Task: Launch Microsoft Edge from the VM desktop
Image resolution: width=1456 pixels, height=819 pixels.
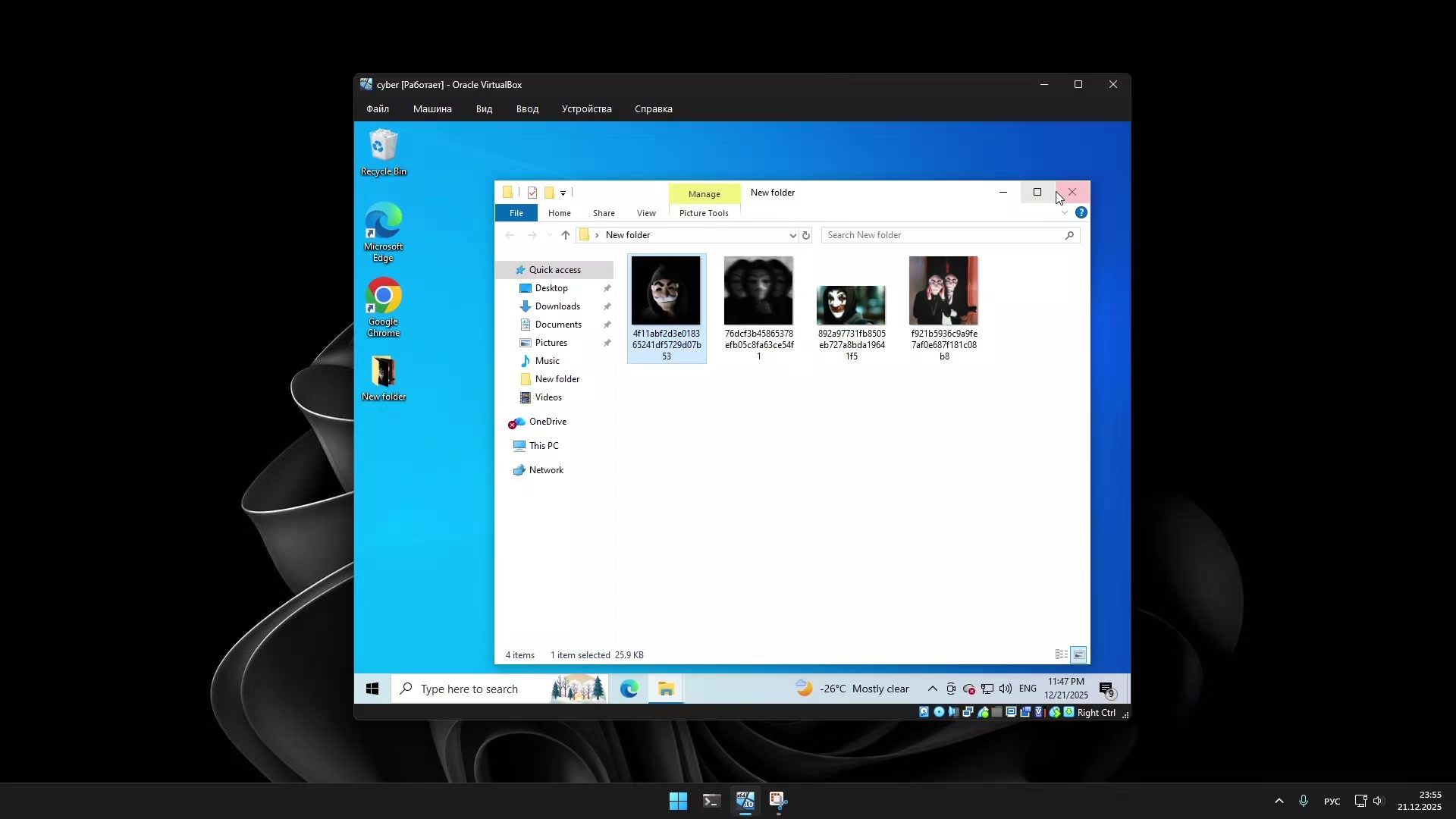Action: 383,232
